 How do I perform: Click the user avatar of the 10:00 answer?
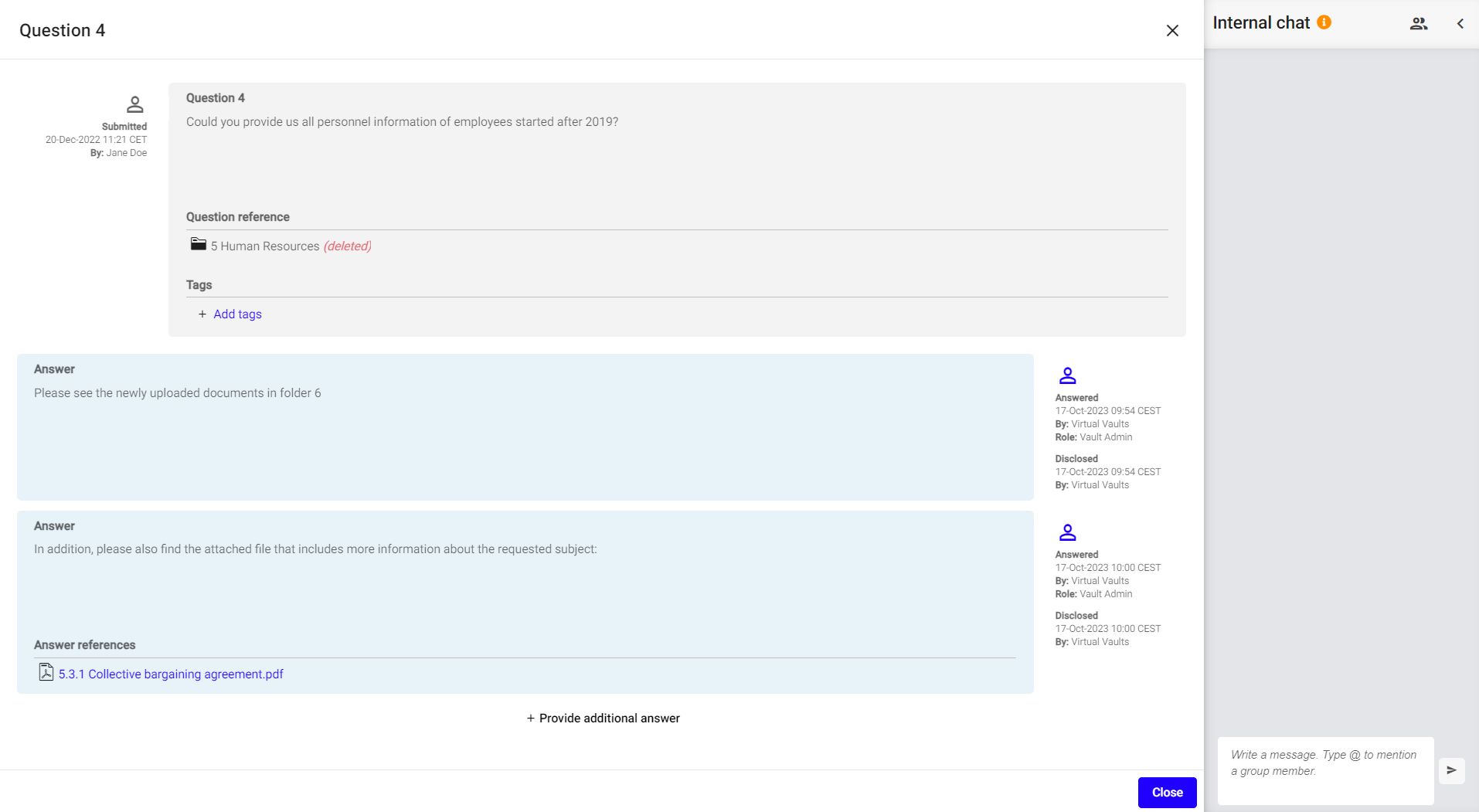(x=1067, y=533)
